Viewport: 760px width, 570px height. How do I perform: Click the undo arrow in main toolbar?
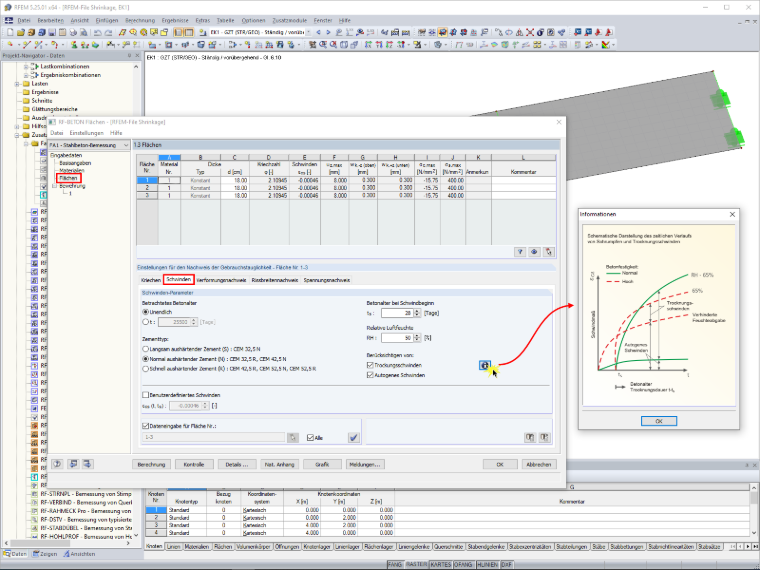pos(97,32)
